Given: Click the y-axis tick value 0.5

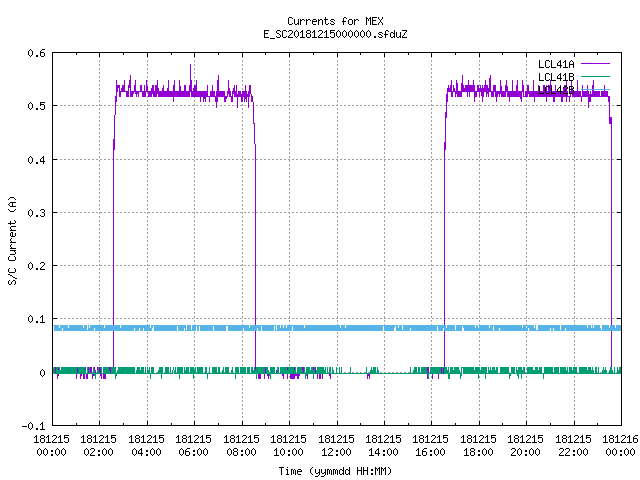Looking at the screenshot, I should pos(36,106).
